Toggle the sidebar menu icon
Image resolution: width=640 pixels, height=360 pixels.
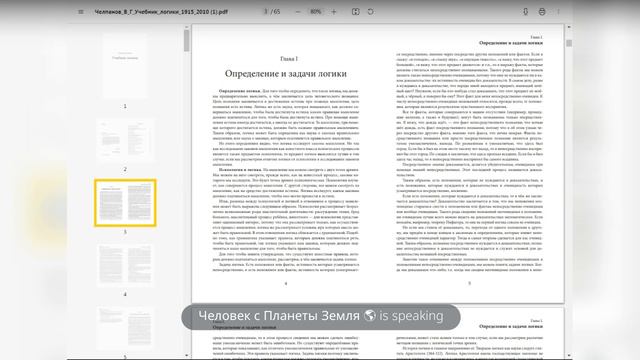[x=81, y=12]
